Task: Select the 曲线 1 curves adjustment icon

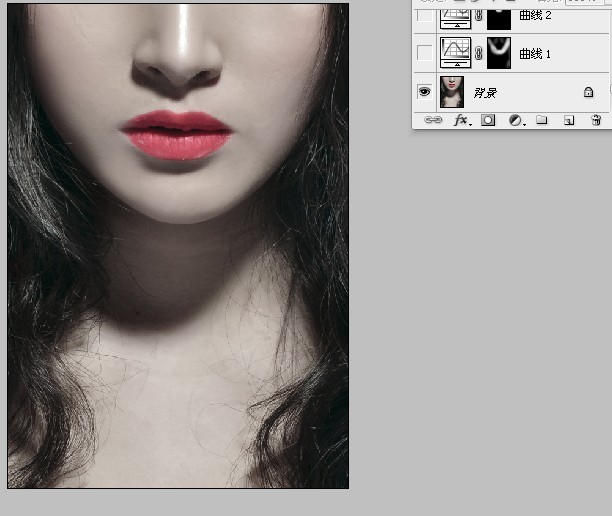Action: pyautogui.click(x=455, y=52)
